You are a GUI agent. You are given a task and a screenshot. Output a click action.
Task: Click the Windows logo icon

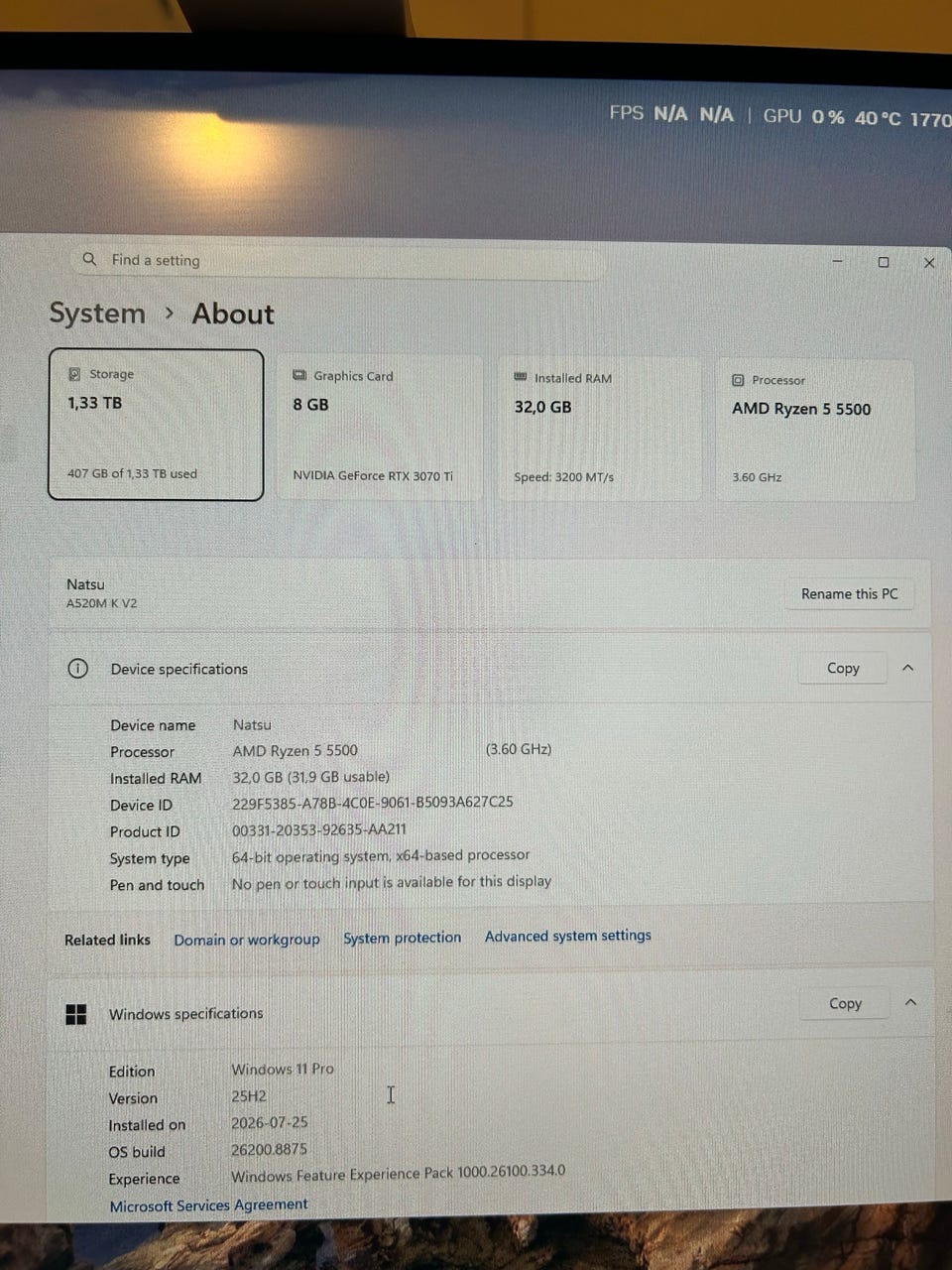tap(75, 1014)
